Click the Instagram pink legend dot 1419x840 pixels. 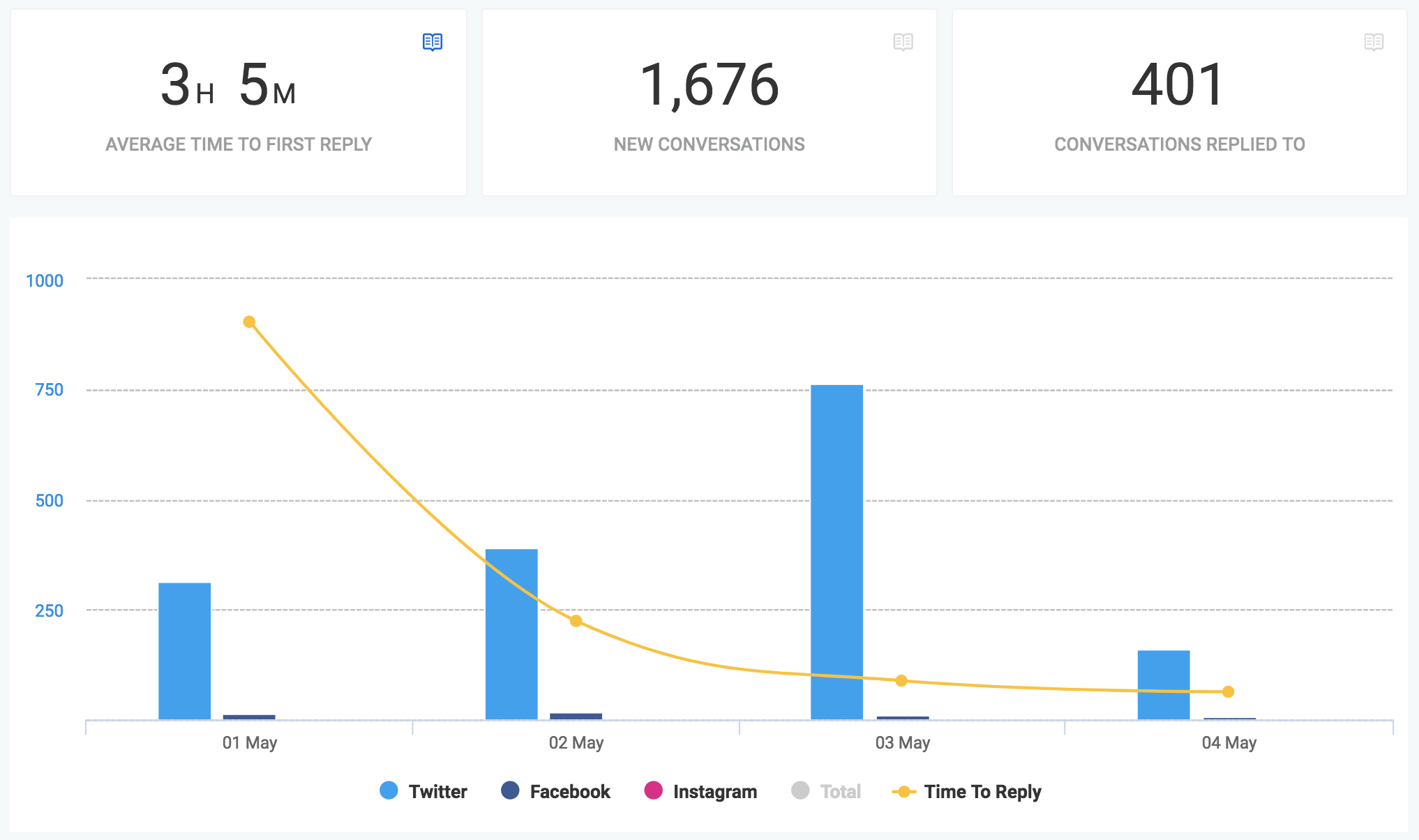click(653, 790)
